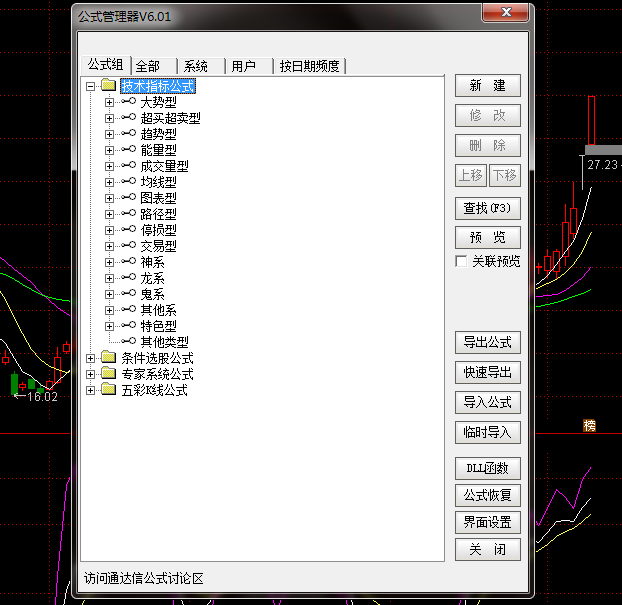Image resolution: width=622 pixels, height=605 pixels.
Task: Collapse the 技术指标公式 root node
Action: point(91,86)
